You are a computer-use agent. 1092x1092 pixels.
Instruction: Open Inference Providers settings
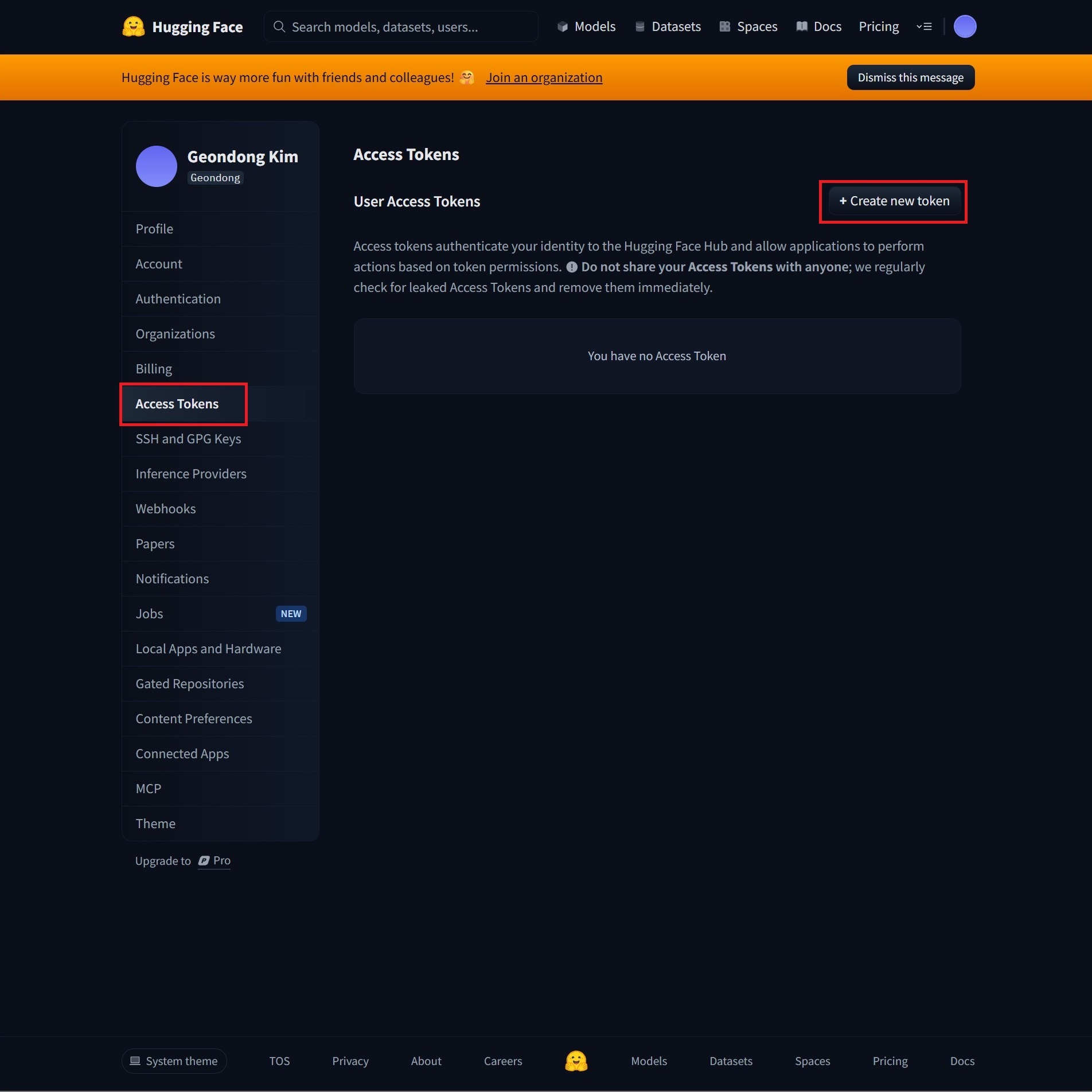coord(220,474)
